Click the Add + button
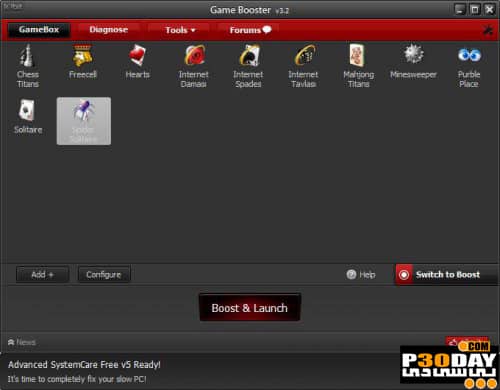The height and width of the screenshot is (390, 500). 42,275
